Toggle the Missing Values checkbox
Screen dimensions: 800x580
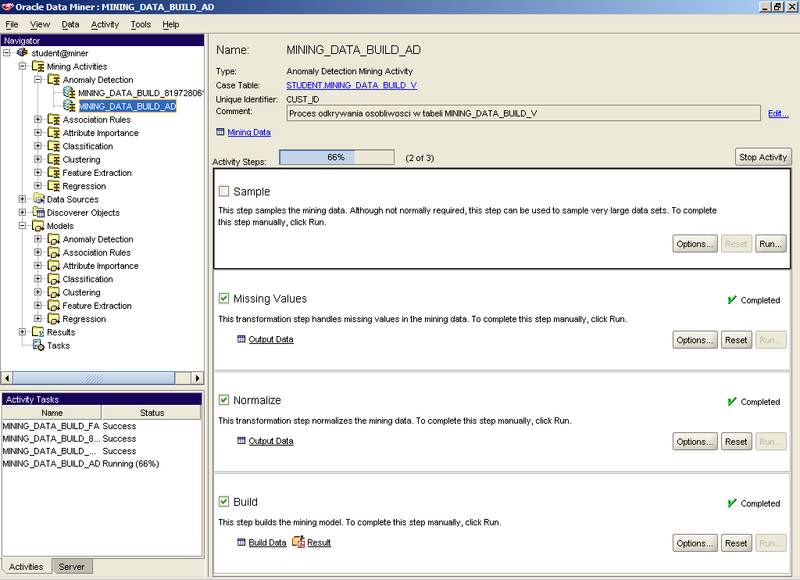224,298
